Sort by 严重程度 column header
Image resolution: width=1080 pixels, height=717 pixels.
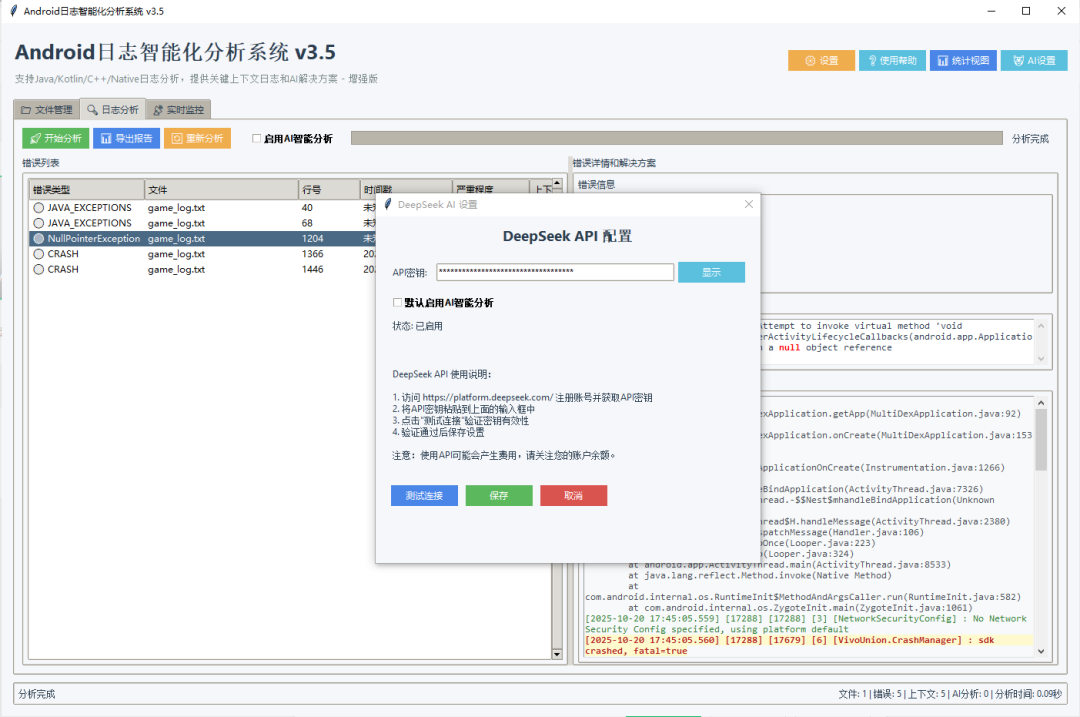(x=490, y=189)
